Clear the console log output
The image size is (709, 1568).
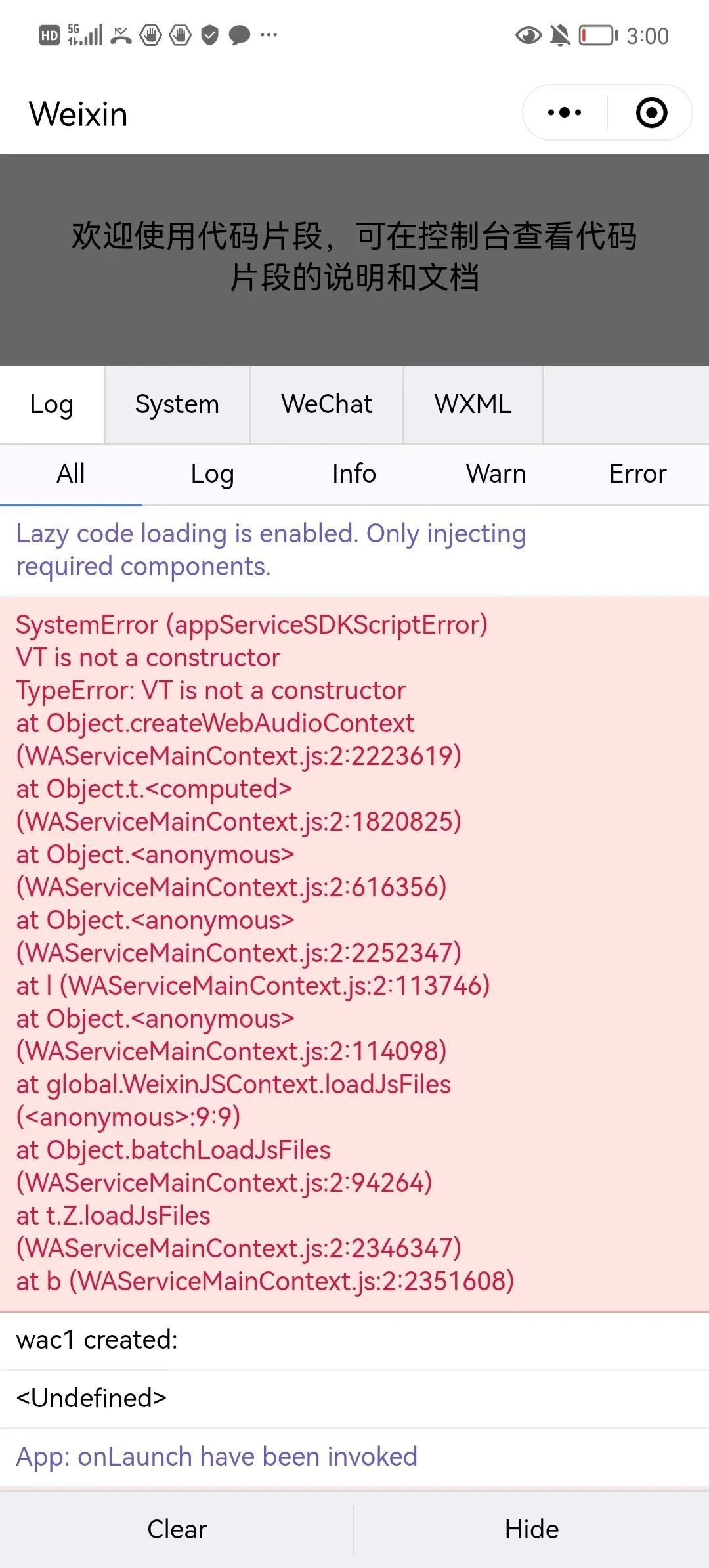click(x=177, y=1529)
